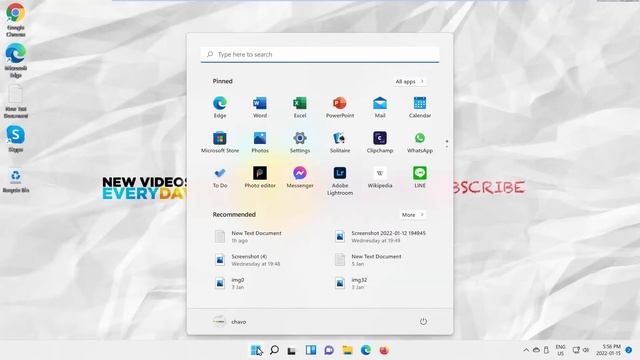
Task: Open Edge from pinned apps
Action: pos(220,107)
